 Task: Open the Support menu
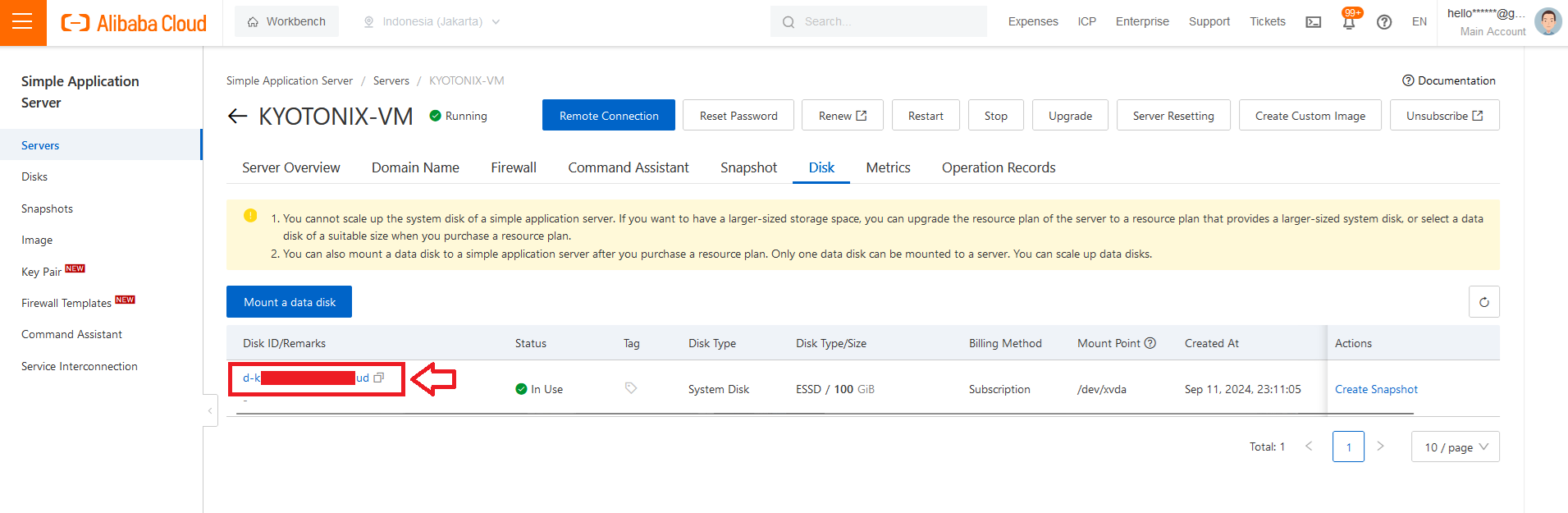(1209, 22)
